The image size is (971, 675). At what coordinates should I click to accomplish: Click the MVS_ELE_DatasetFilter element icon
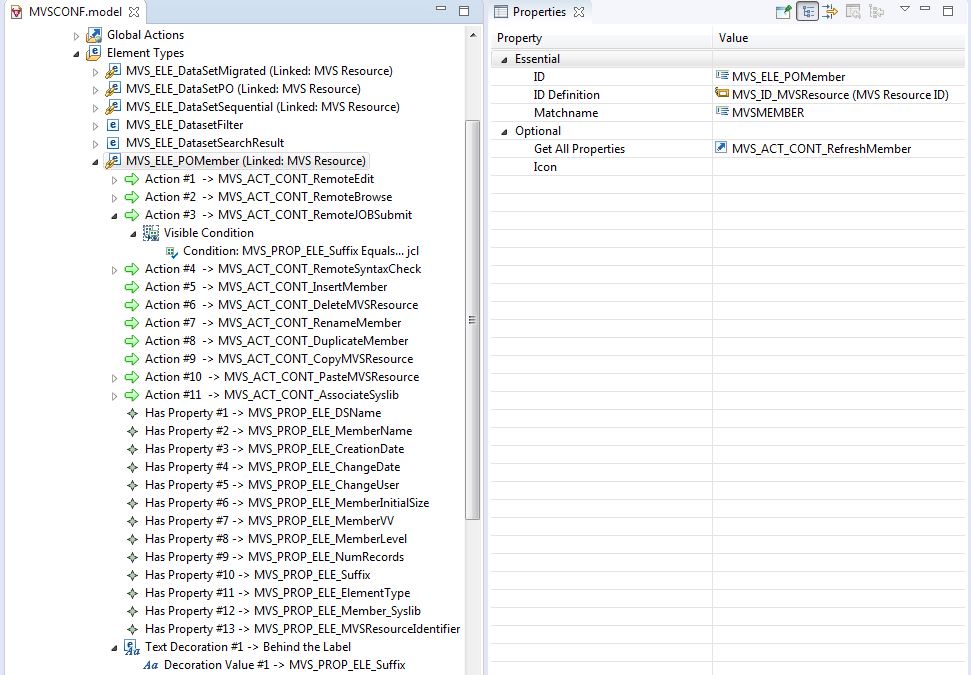pyautogui.click(x=113, y=125)
